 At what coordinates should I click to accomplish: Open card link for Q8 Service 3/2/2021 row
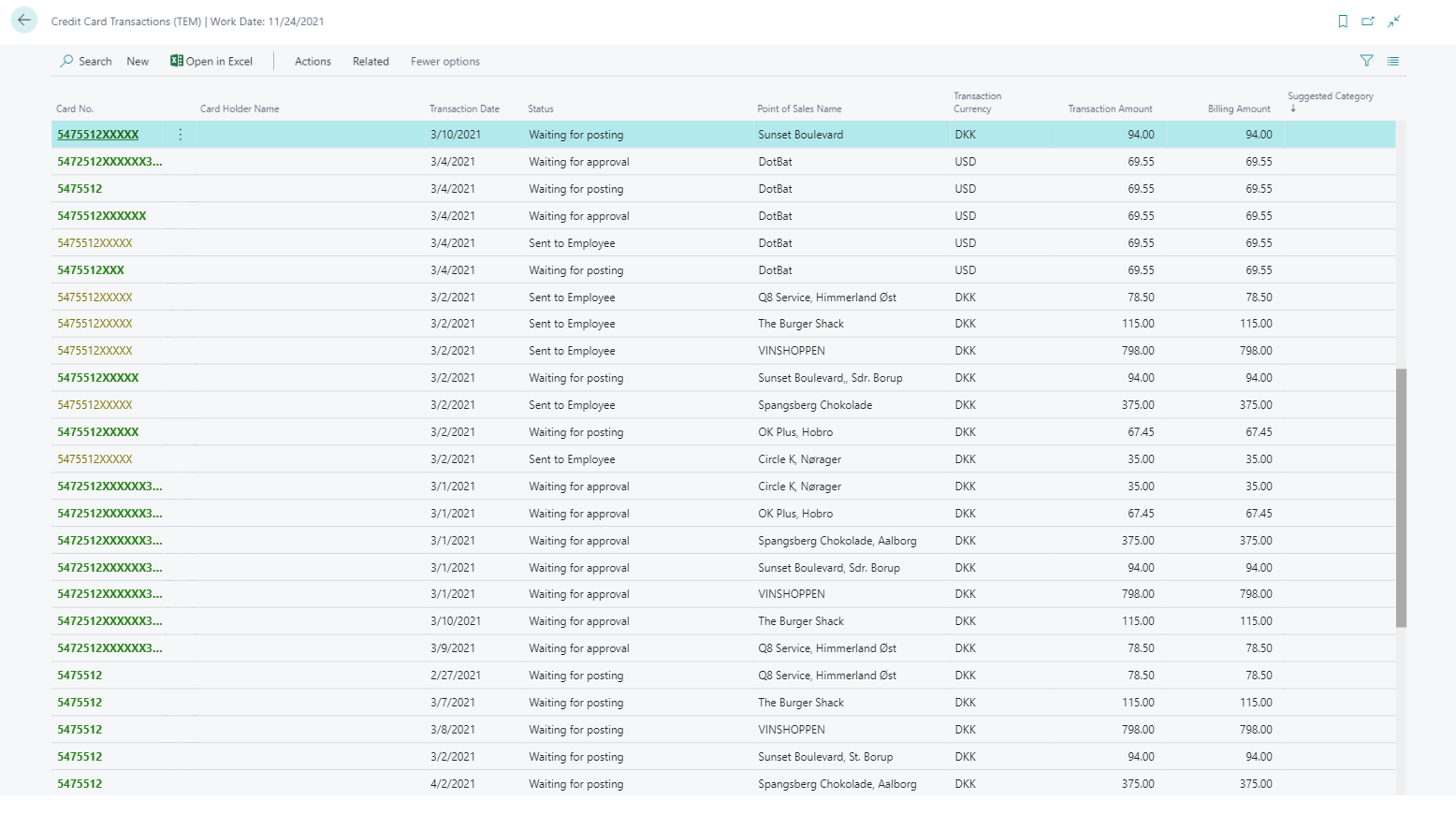coord(95,298)
